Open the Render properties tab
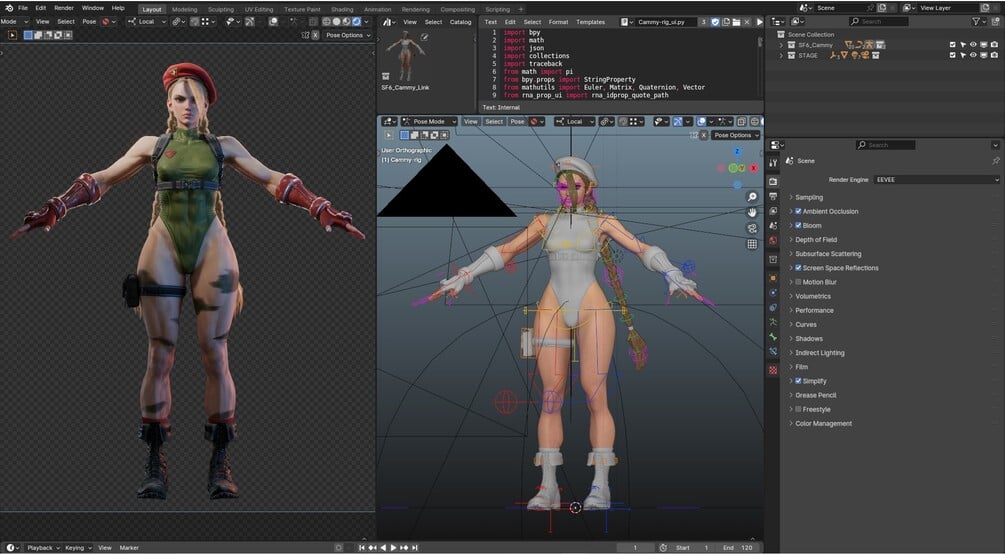The image size is (1005, 554). (773, 181)
